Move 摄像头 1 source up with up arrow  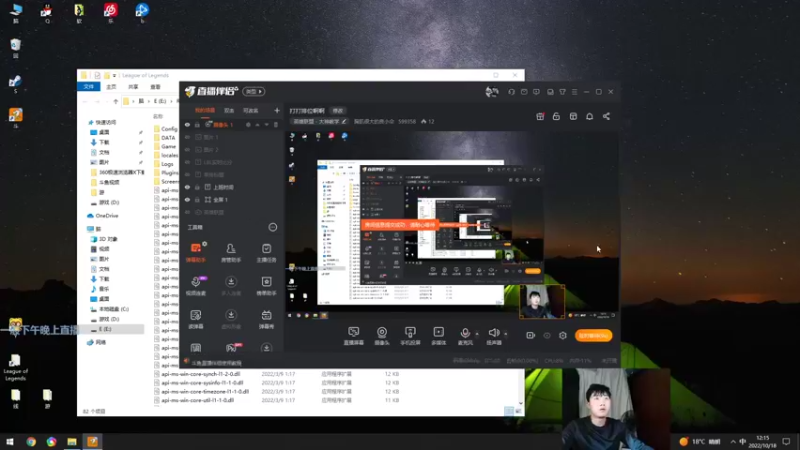click(x=258, y=124)
